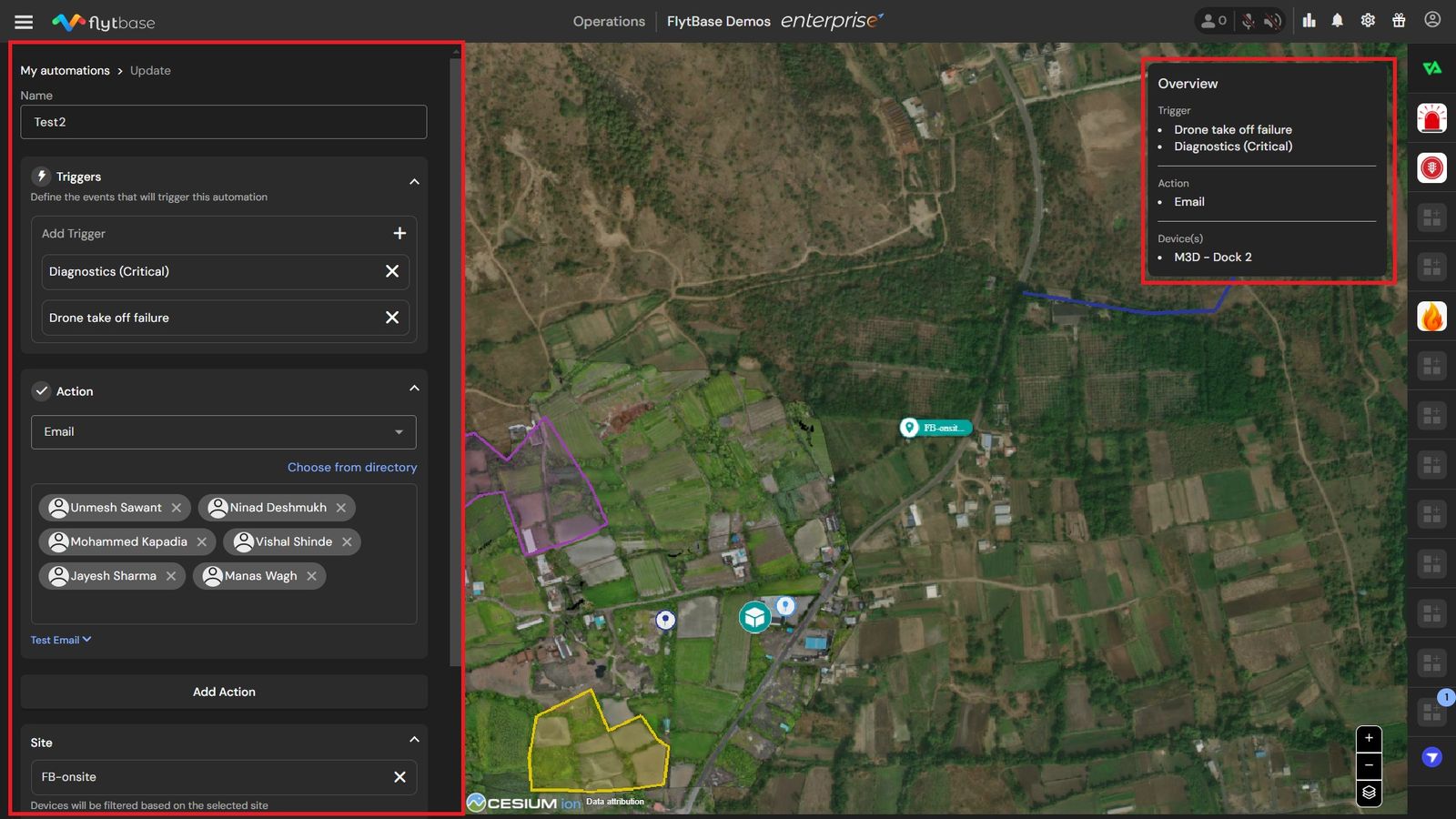
Task: Click Email under Action in Overview
Action: 1189,202
